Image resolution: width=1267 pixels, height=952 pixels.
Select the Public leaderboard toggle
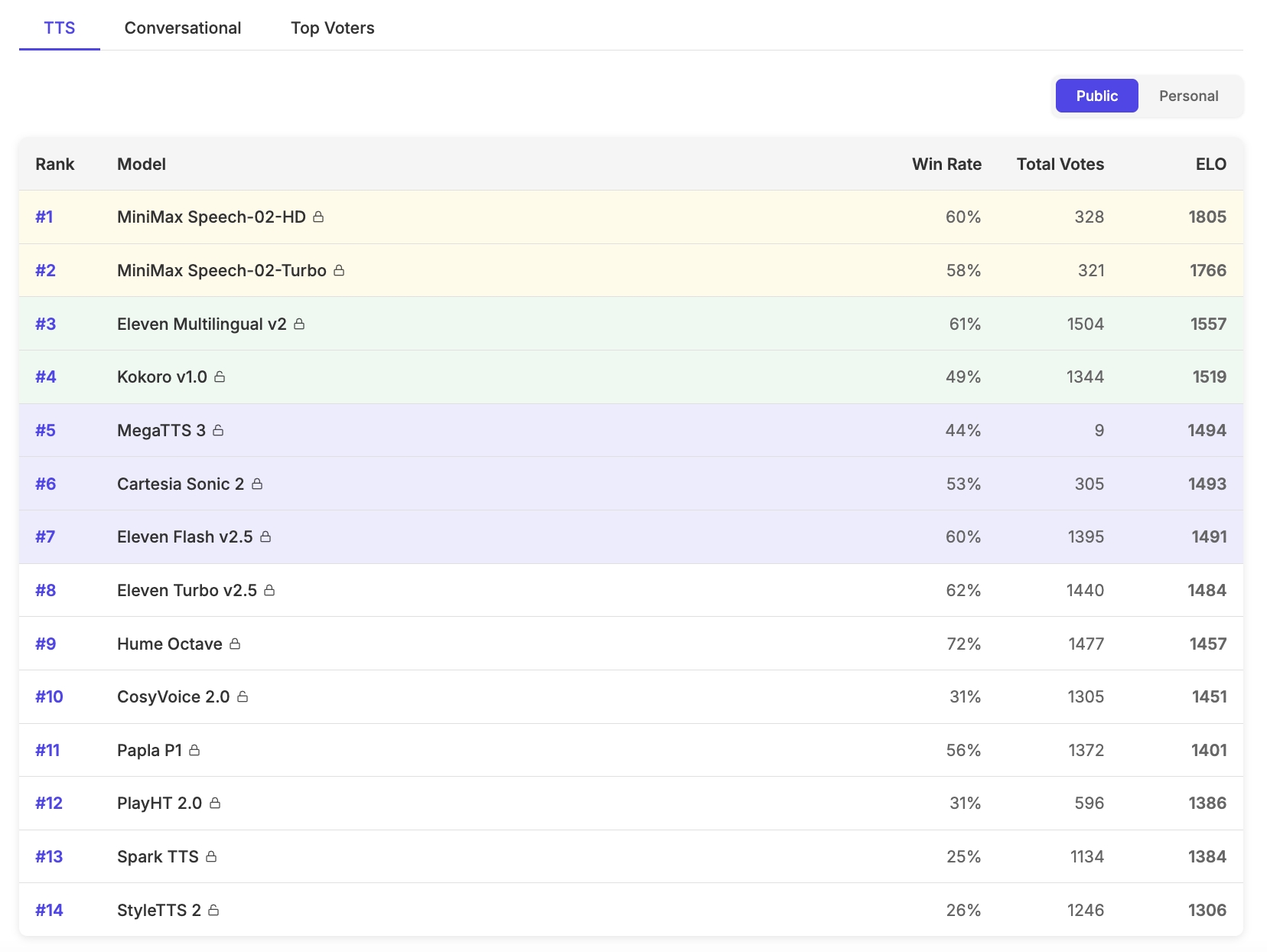click(1097, 96)
